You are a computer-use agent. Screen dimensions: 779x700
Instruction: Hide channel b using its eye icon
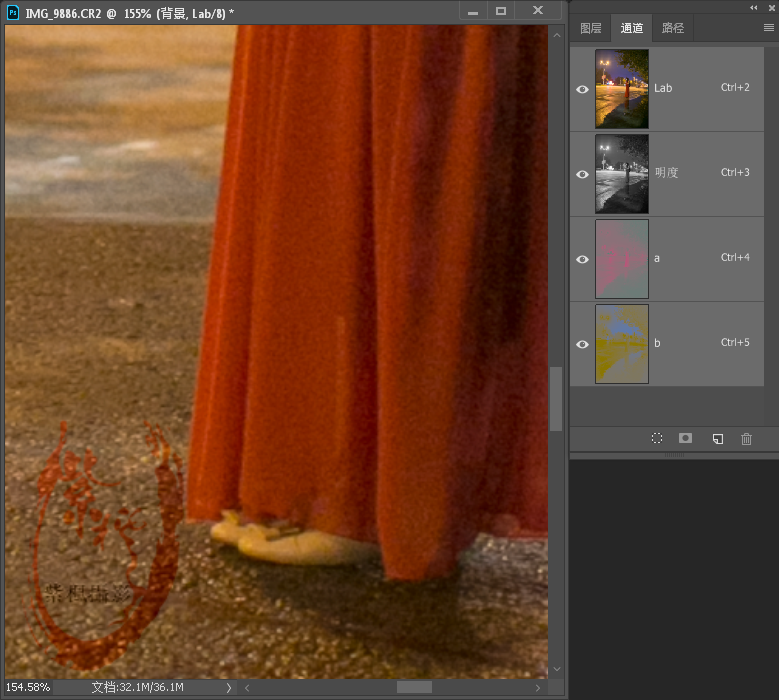pos(582,344)
